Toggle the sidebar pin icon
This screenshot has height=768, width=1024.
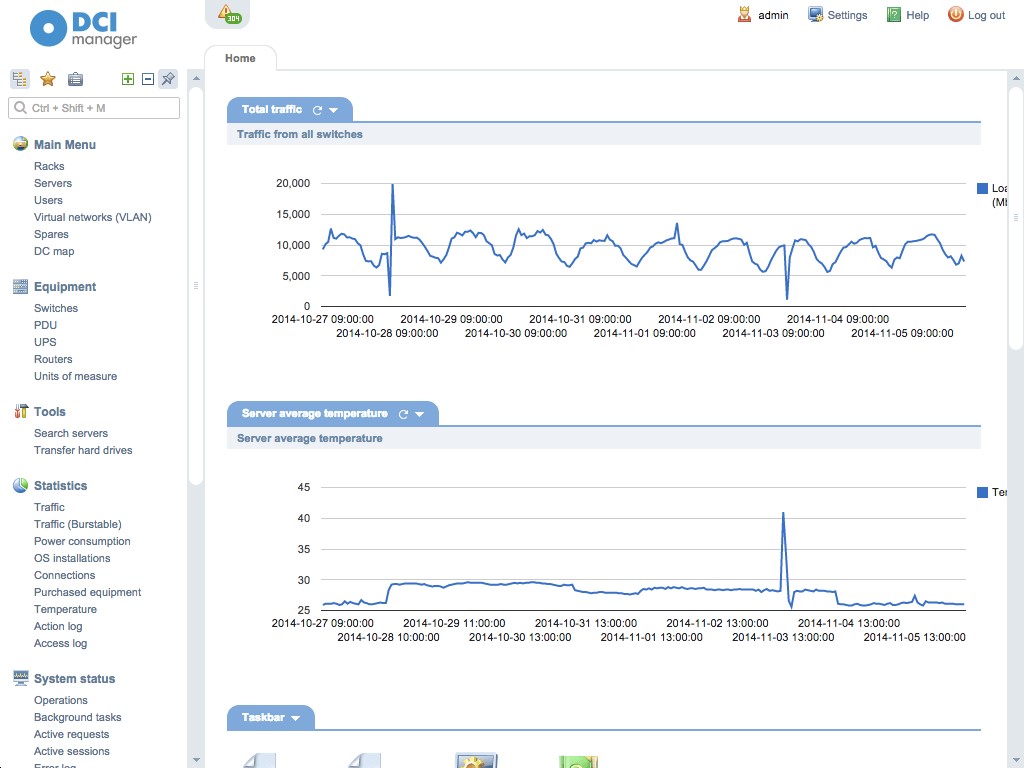pyautogui.click(x=167, y=77)
